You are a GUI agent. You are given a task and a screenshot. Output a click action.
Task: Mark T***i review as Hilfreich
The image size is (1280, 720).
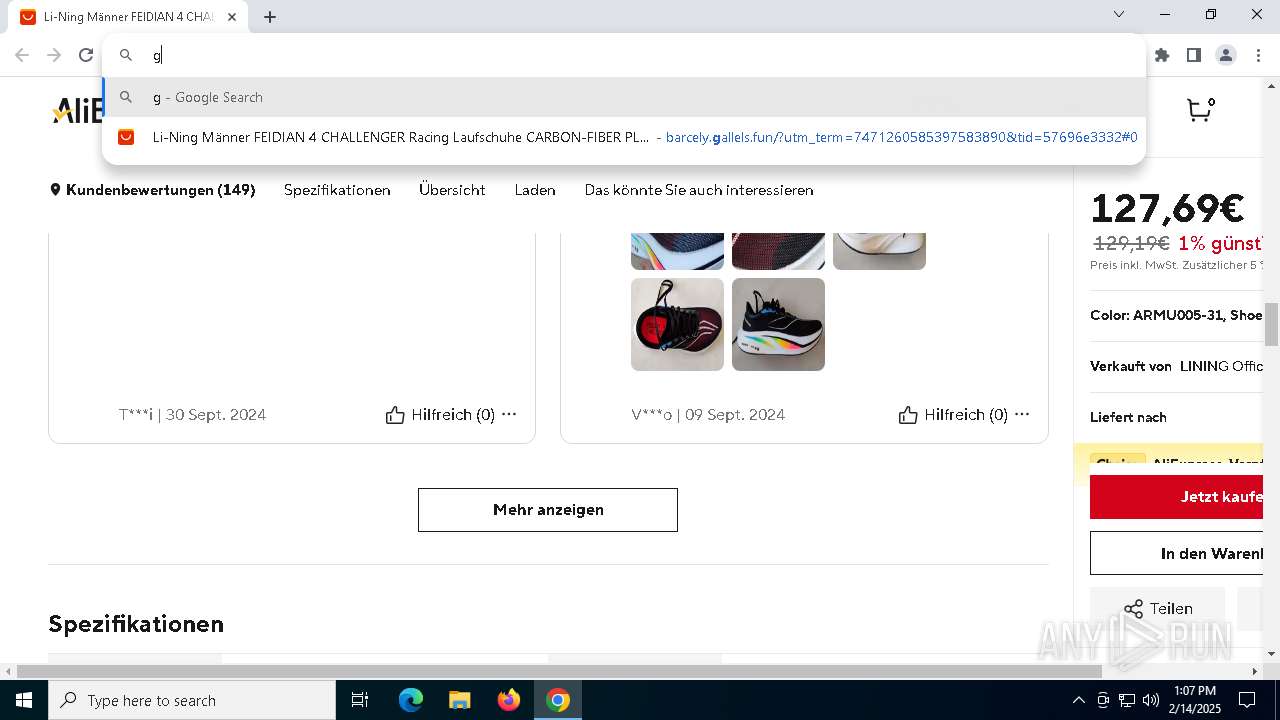click(440, 415)
